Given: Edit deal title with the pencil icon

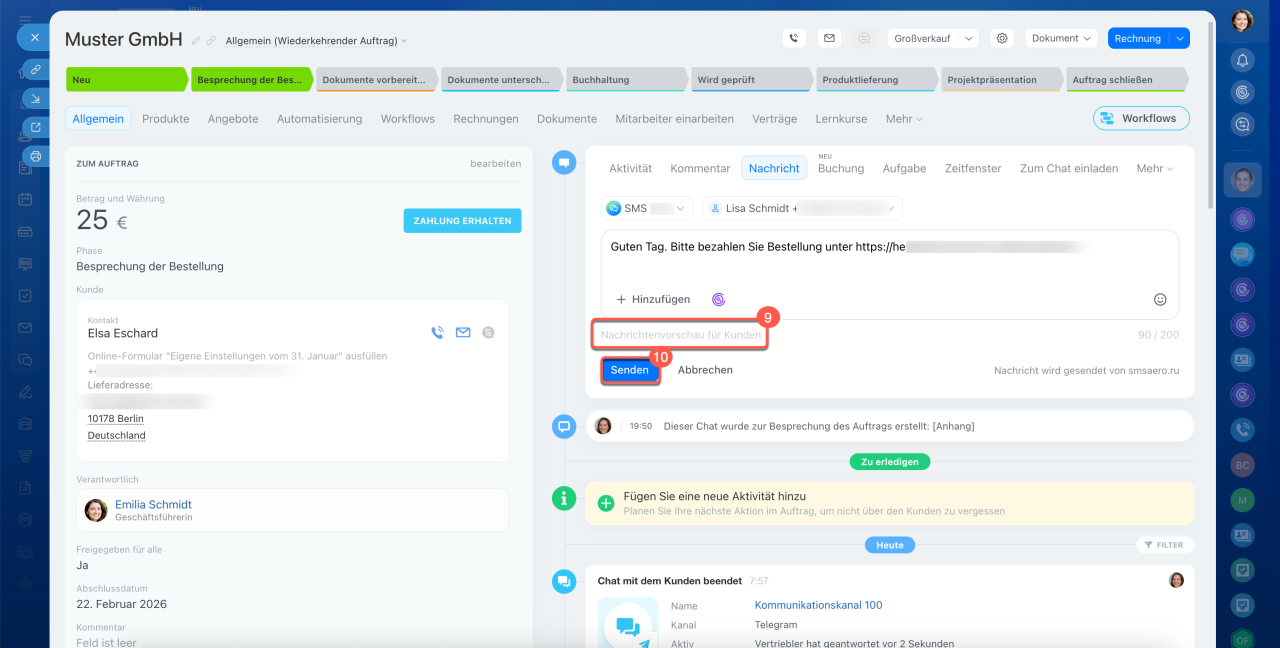Looking at the screenshot, I should [197, 41].
